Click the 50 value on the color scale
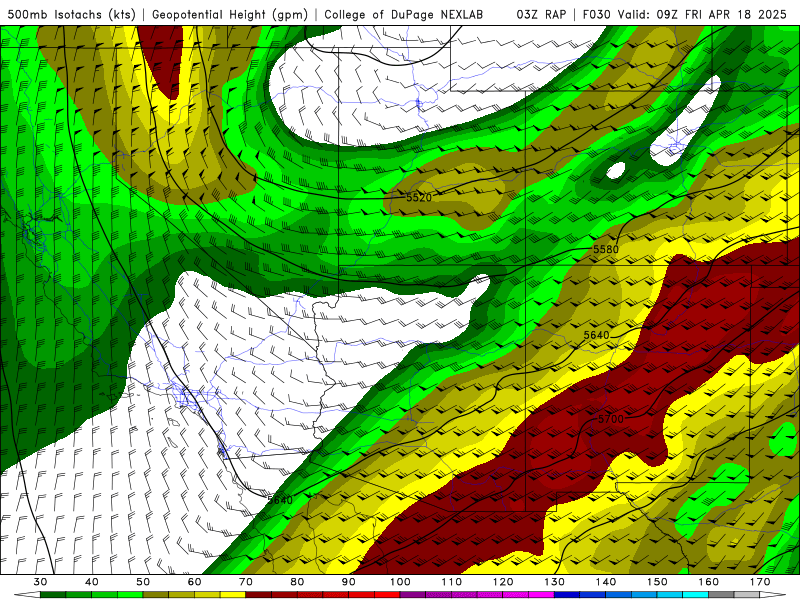800x600 pixels. click(x=143, y=582)
